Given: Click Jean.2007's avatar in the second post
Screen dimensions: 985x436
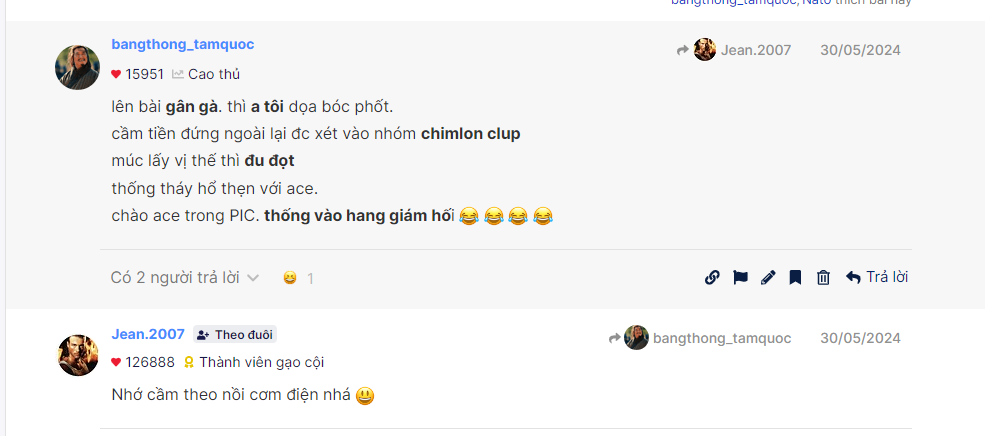Looking at the screenshot, I should click(x=77, y=355).
